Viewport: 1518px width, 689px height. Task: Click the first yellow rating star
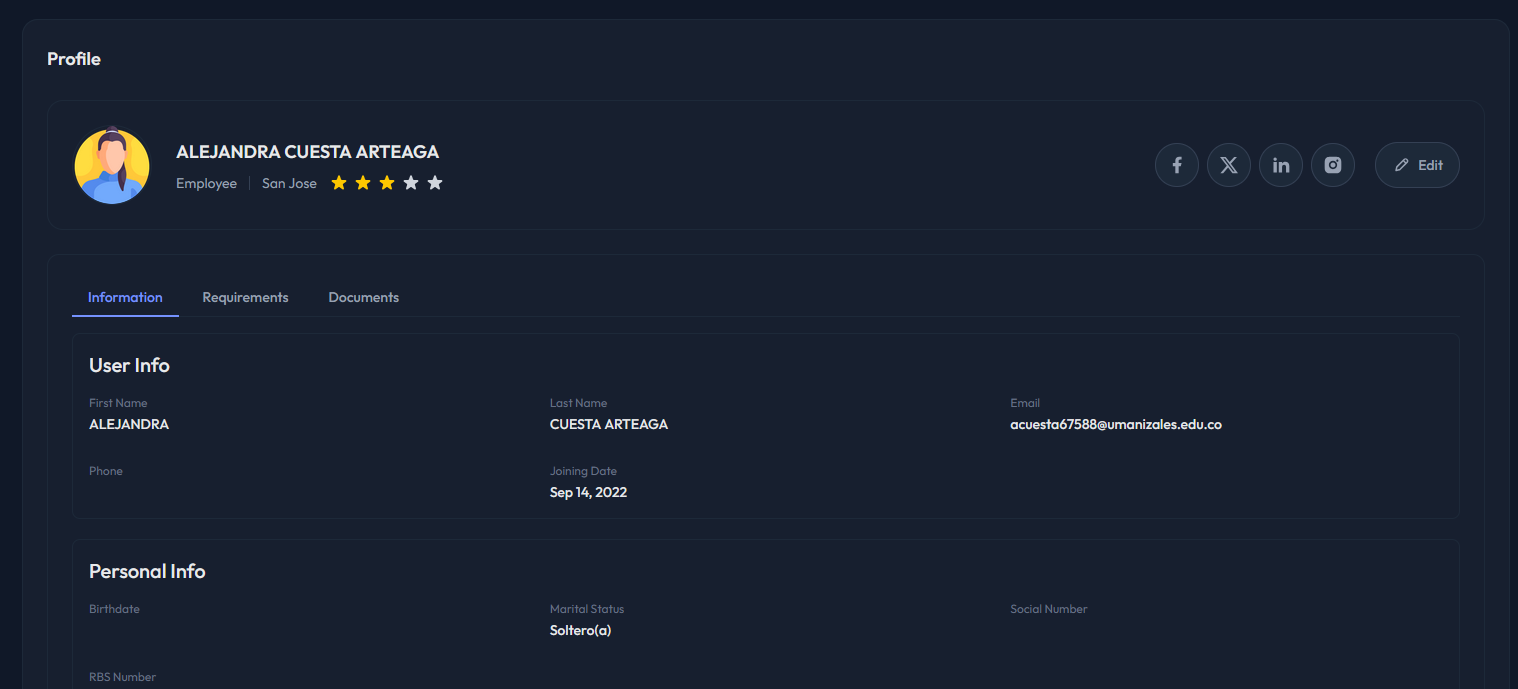[x=339, y=183]
